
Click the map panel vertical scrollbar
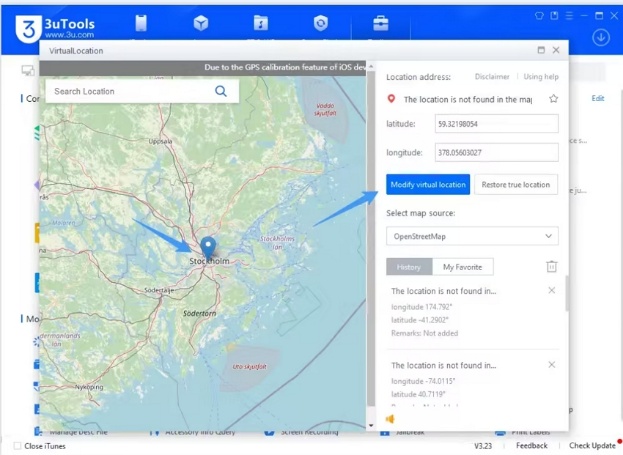tap(371, 238)
